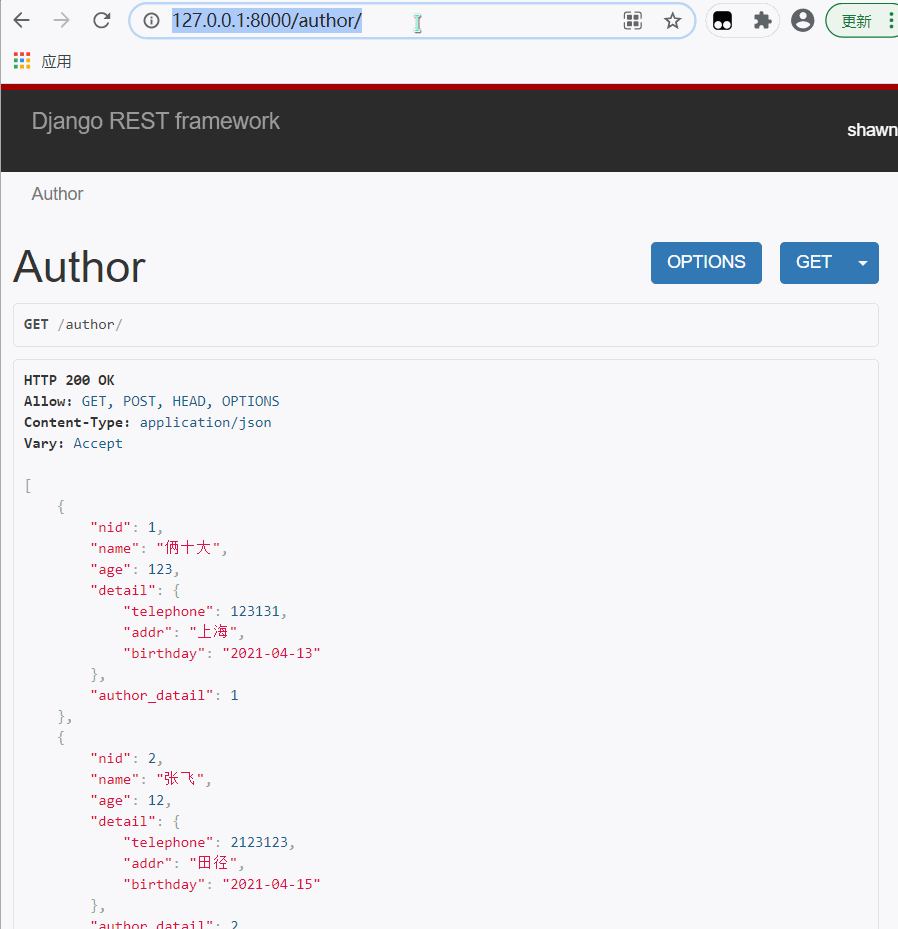Expand the GET format dropdown arrow
This screenshot has width=898, height=929.
pyautogui.click(x=863, y=262)
